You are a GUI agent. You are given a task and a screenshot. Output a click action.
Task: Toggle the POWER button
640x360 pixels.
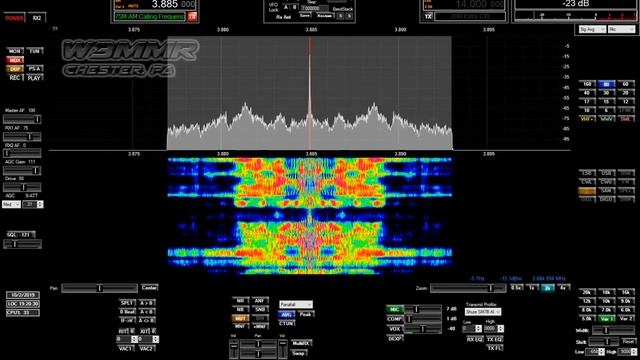(x=14, y=18)
